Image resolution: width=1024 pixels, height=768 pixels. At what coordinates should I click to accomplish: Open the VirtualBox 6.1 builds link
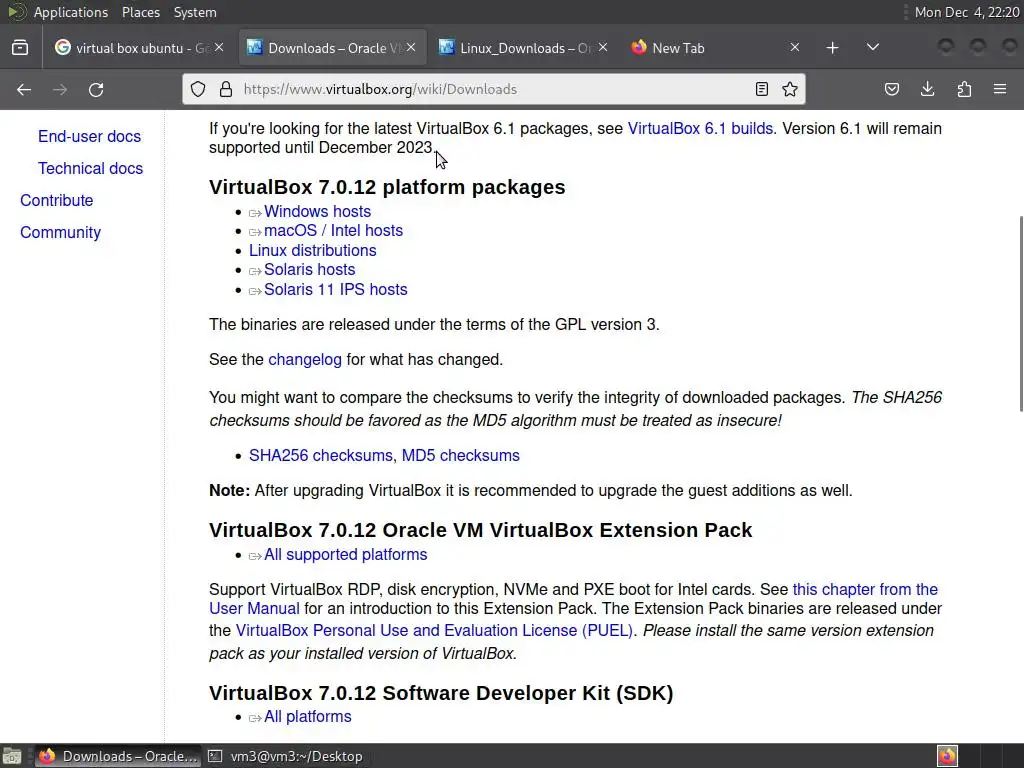[700, 129]
